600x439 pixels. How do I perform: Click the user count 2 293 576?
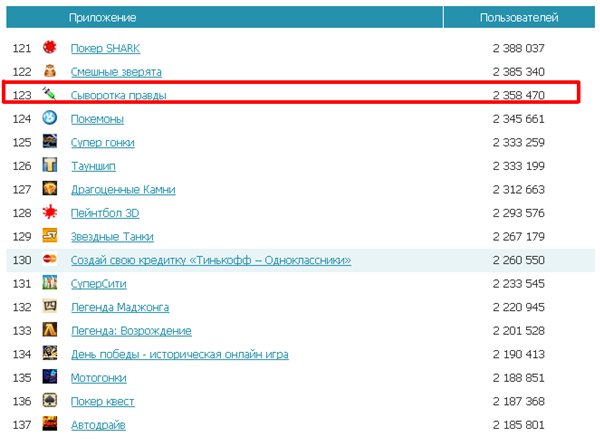click(x=518, y=213)
